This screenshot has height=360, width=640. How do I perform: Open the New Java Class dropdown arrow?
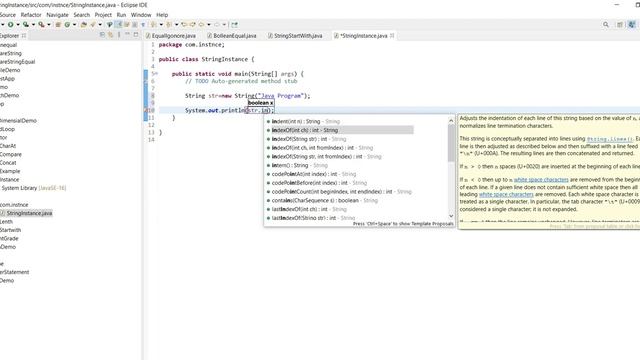[74, 24]
